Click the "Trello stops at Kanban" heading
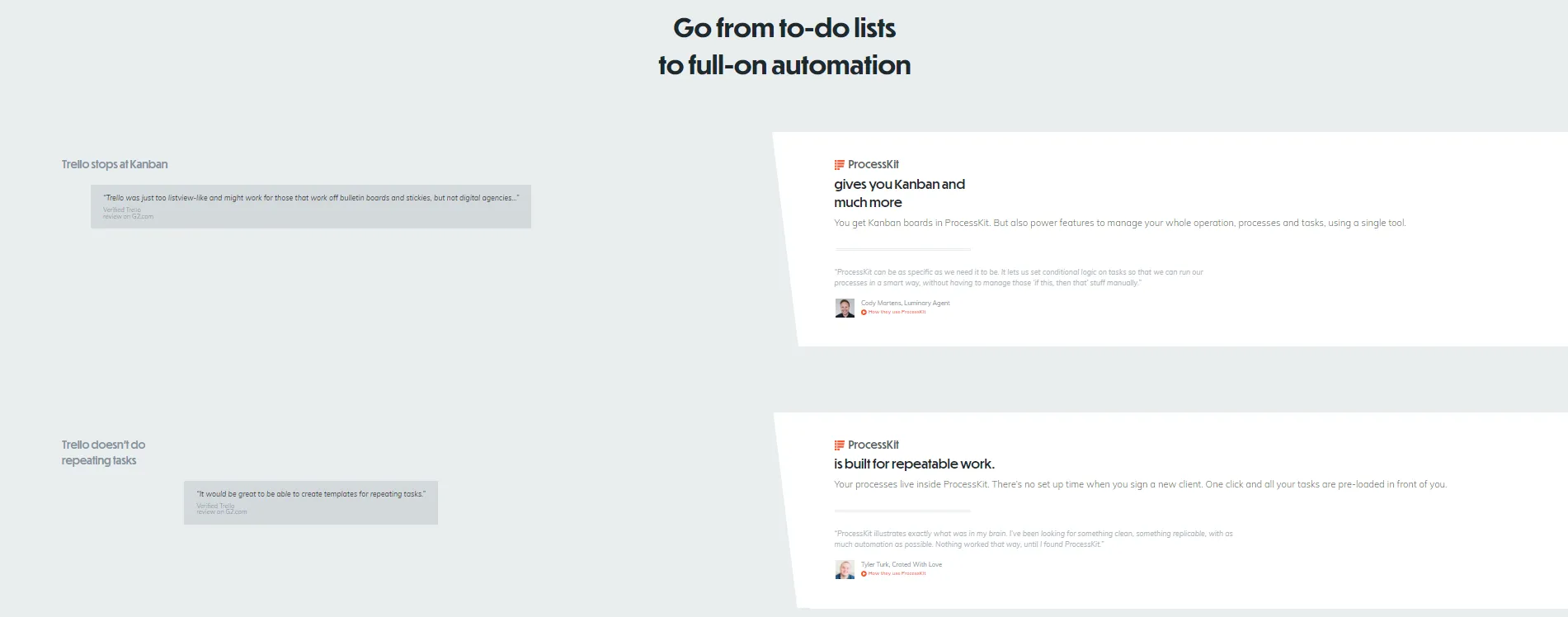Screen dimensions: 1568x617 pyautogui.click(x=115, y=165)
